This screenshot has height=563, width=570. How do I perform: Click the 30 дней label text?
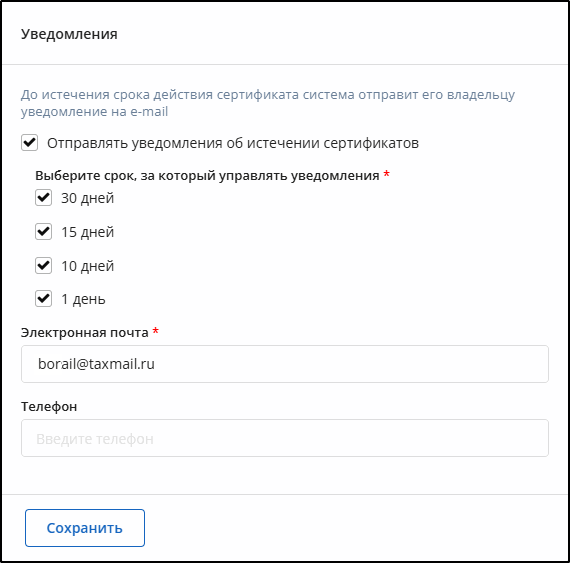(88, 198)
